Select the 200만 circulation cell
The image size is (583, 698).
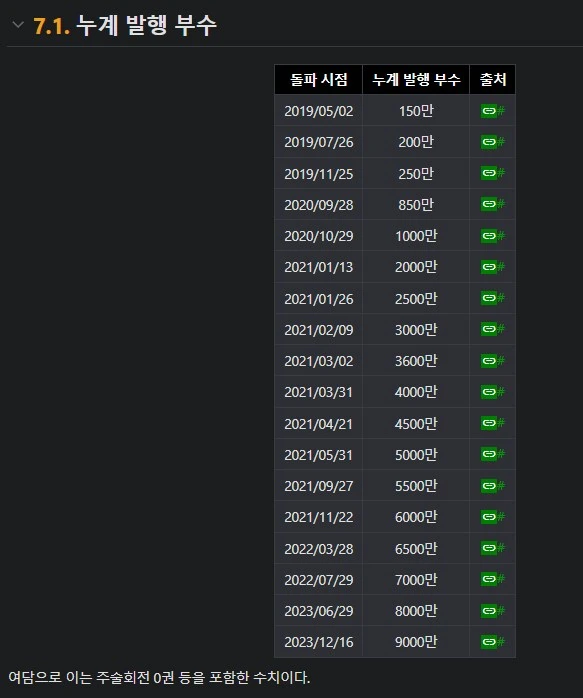(x=416, y=142)
